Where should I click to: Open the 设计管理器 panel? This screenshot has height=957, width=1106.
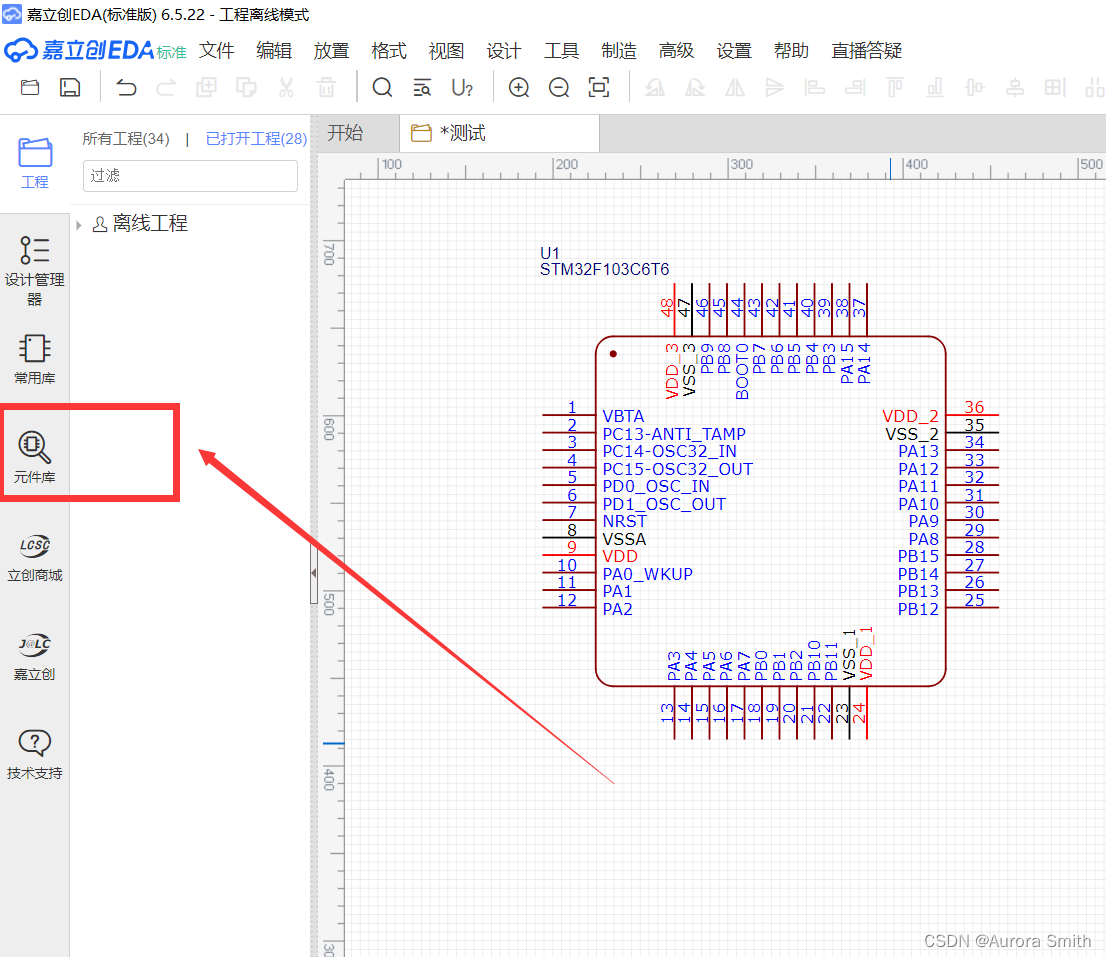35,271
